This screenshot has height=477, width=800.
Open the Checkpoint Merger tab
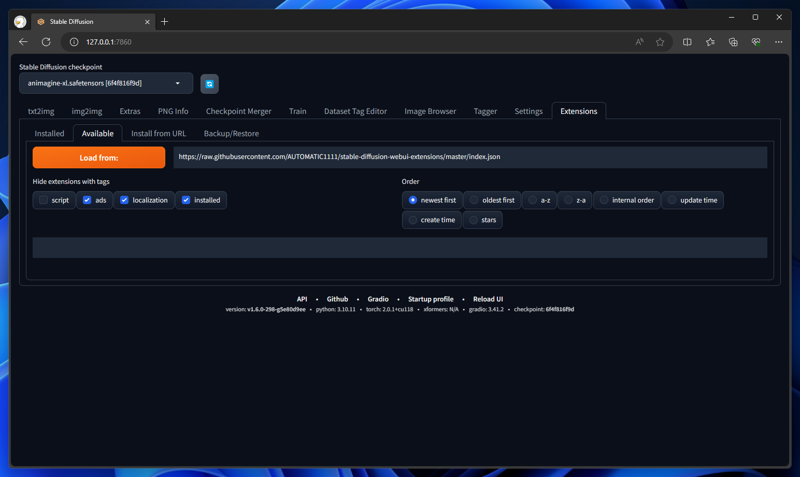coord(238,111)
